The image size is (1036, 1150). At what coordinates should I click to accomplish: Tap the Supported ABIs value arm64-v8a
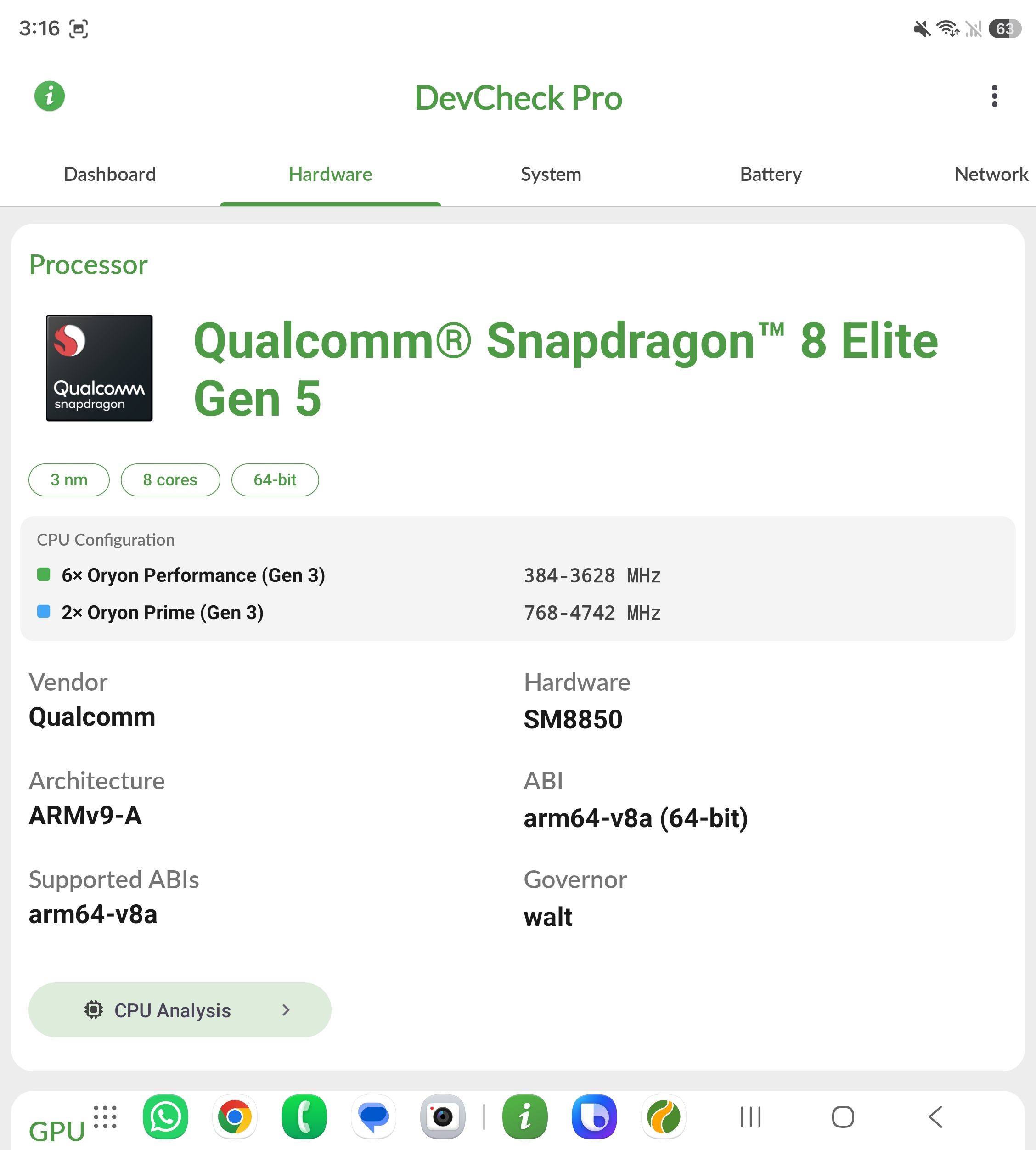[x=93, y=914]
